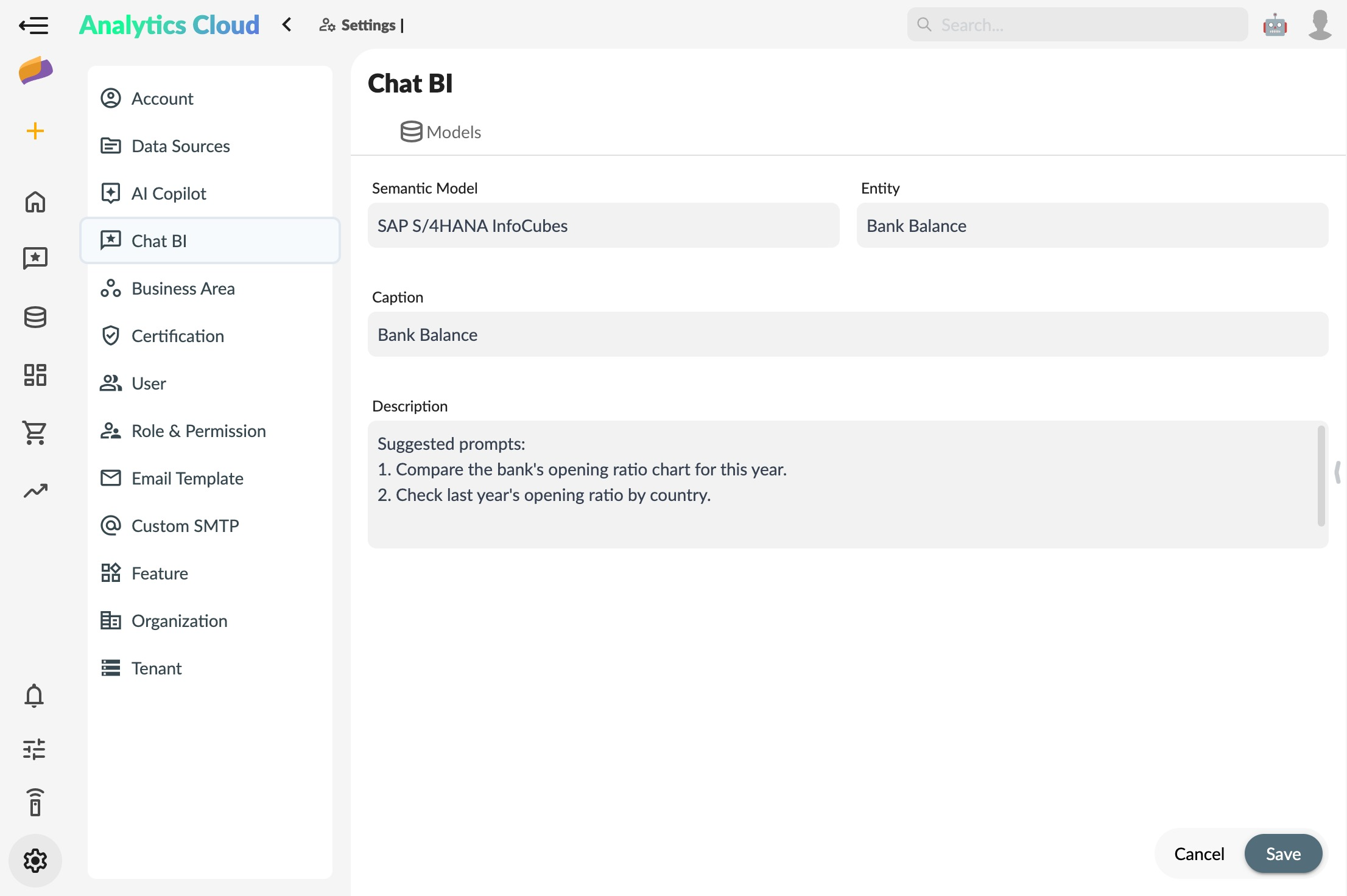1347x896 pixels.
Task: Open the indicators trend-line icon
Action: pyautogui.click(x=35, y=491)
